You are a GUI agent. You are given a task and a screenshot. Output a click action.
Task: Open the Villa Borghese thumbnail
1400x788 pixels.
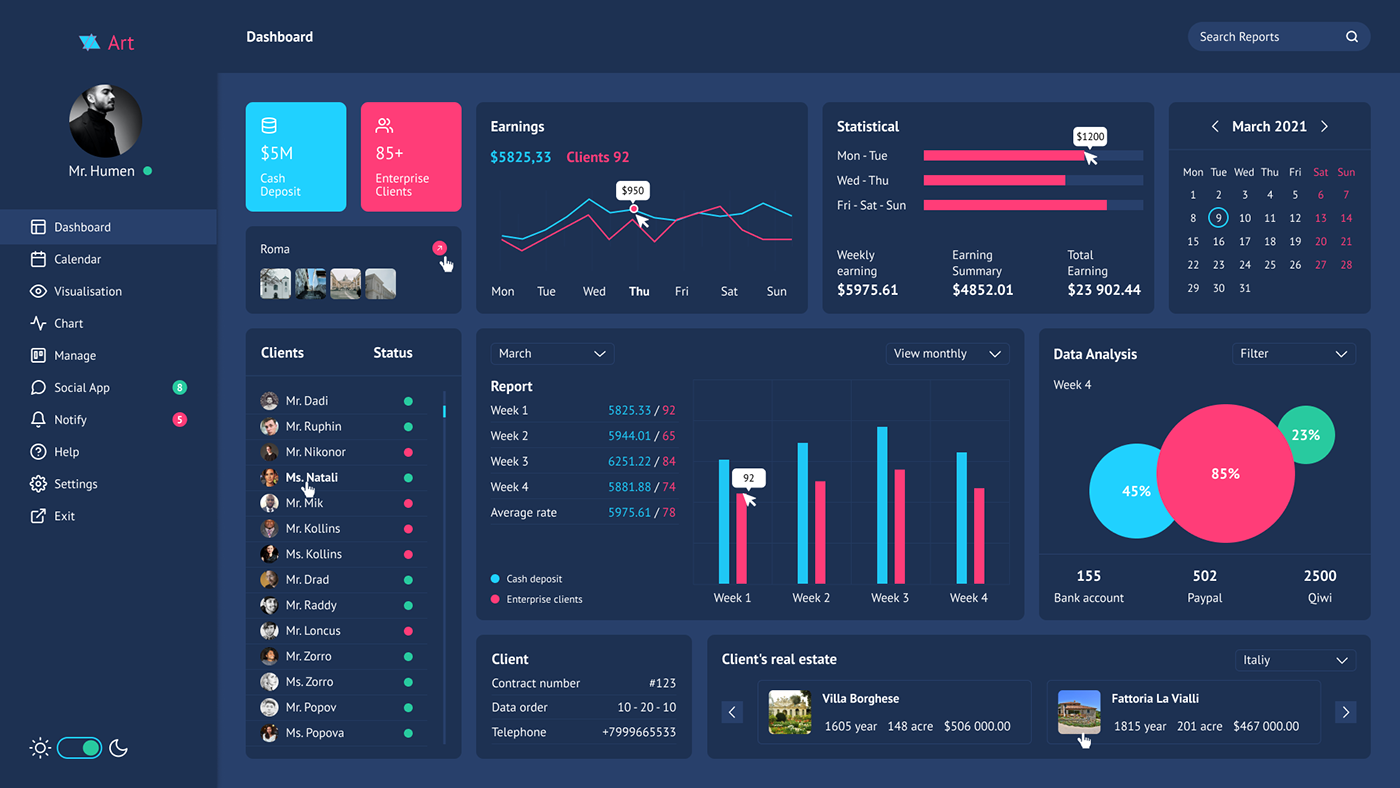789,712
